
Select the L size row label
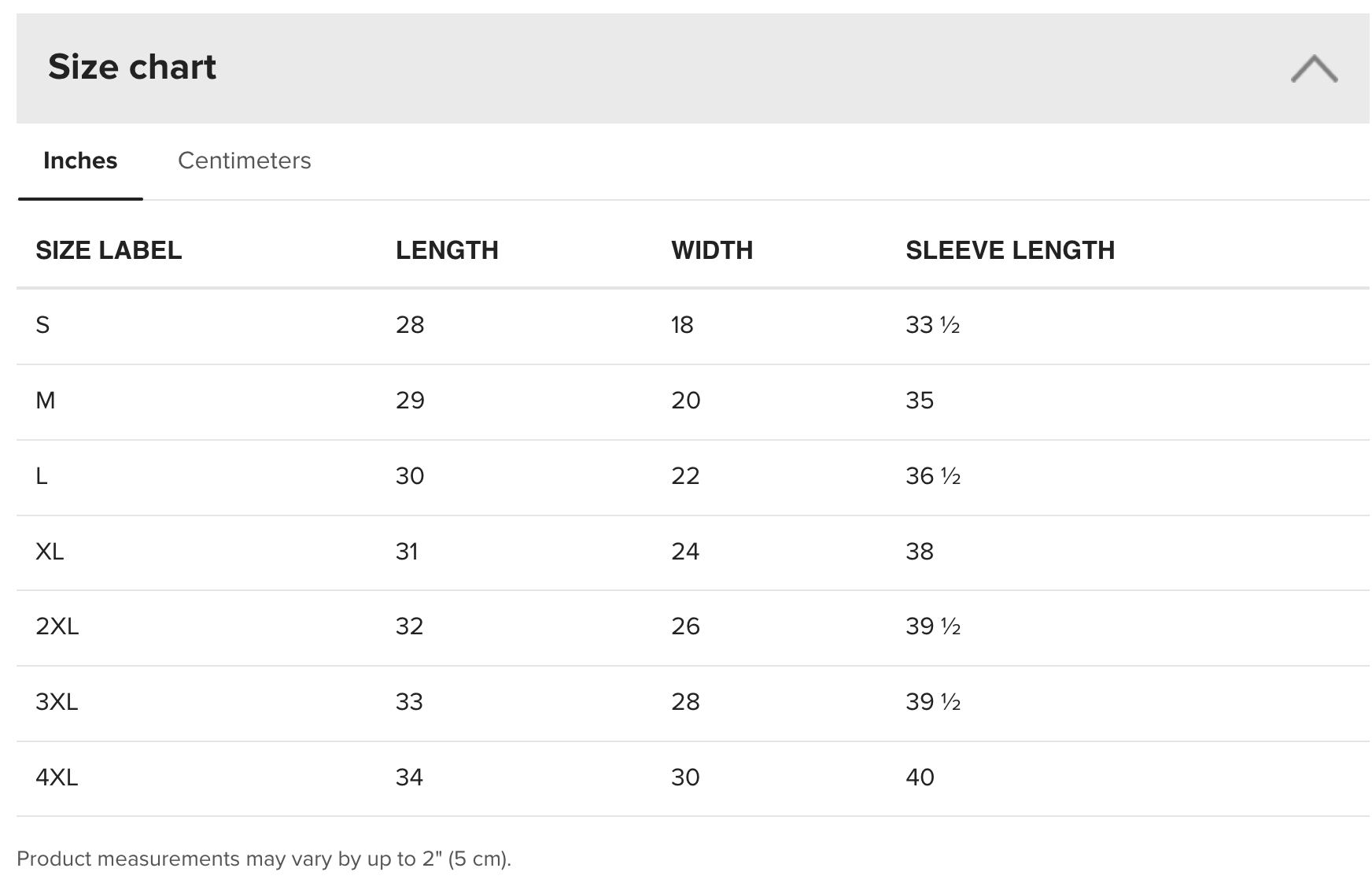tap(42, 476)
